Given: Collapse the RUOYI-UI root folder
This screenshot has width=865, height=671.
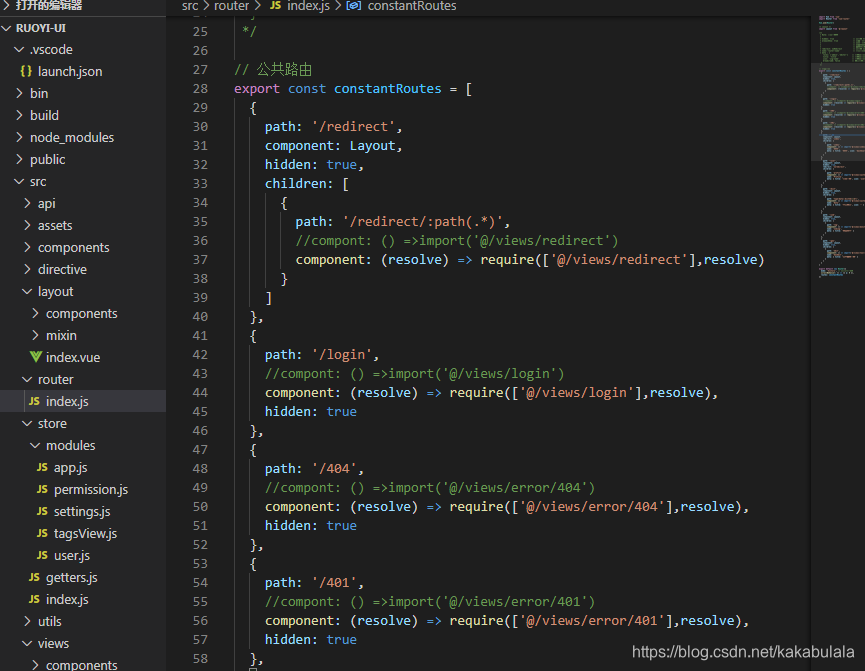Looking at the screenshot, I should 7,28.
